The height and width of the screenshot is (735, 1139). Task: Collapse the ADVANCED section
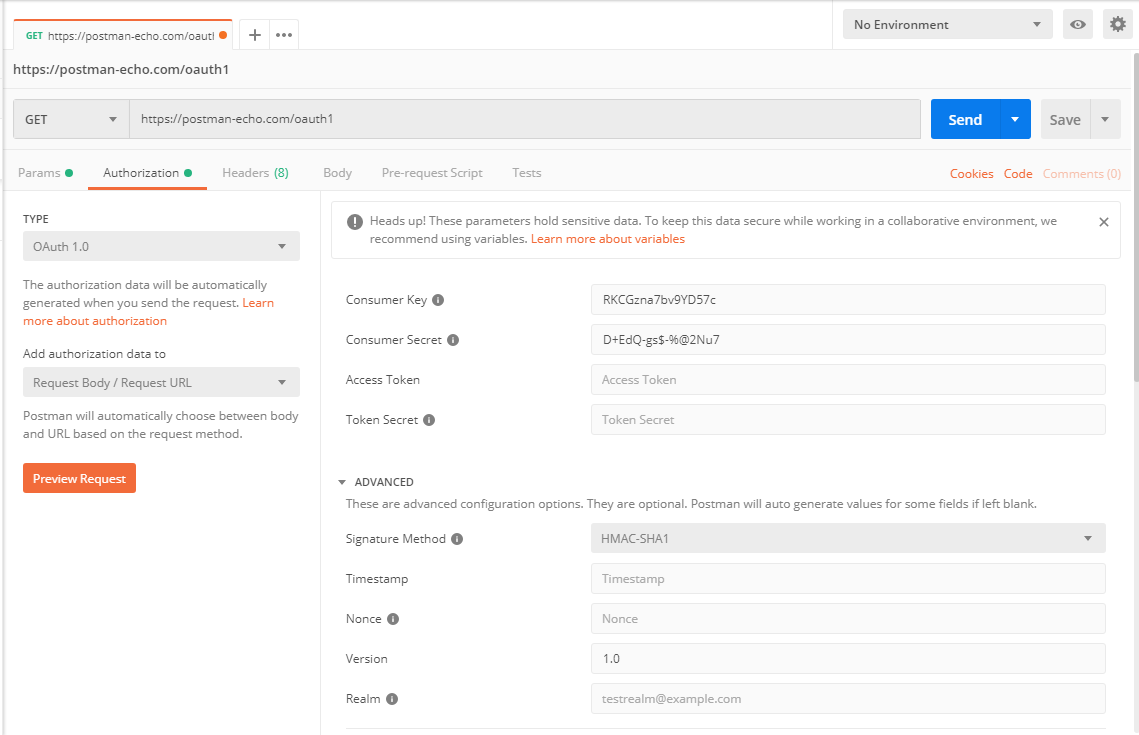pos(342,482)
